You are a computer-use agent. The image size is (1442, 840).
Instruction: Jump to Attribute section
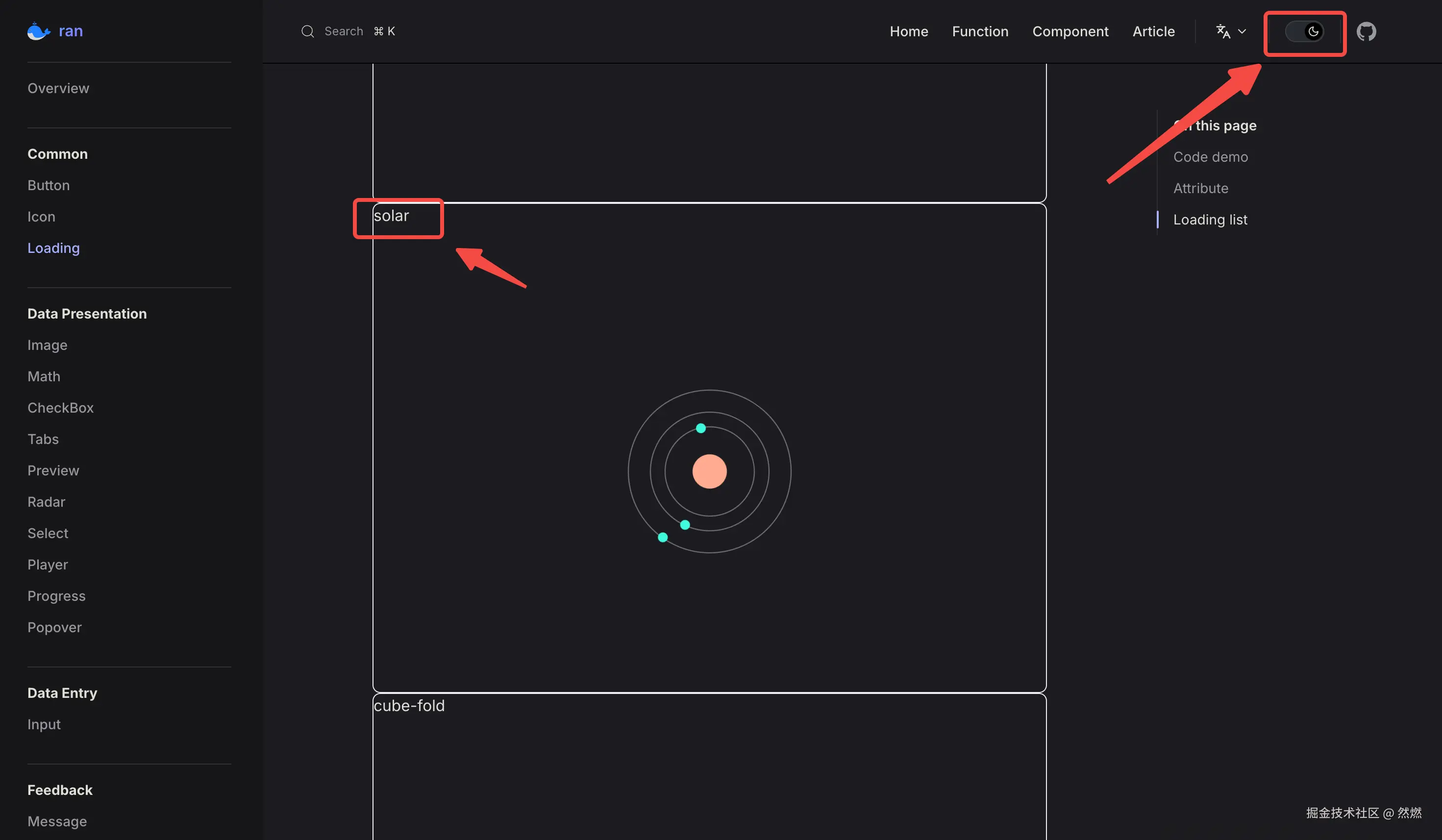coord(1200,188)
